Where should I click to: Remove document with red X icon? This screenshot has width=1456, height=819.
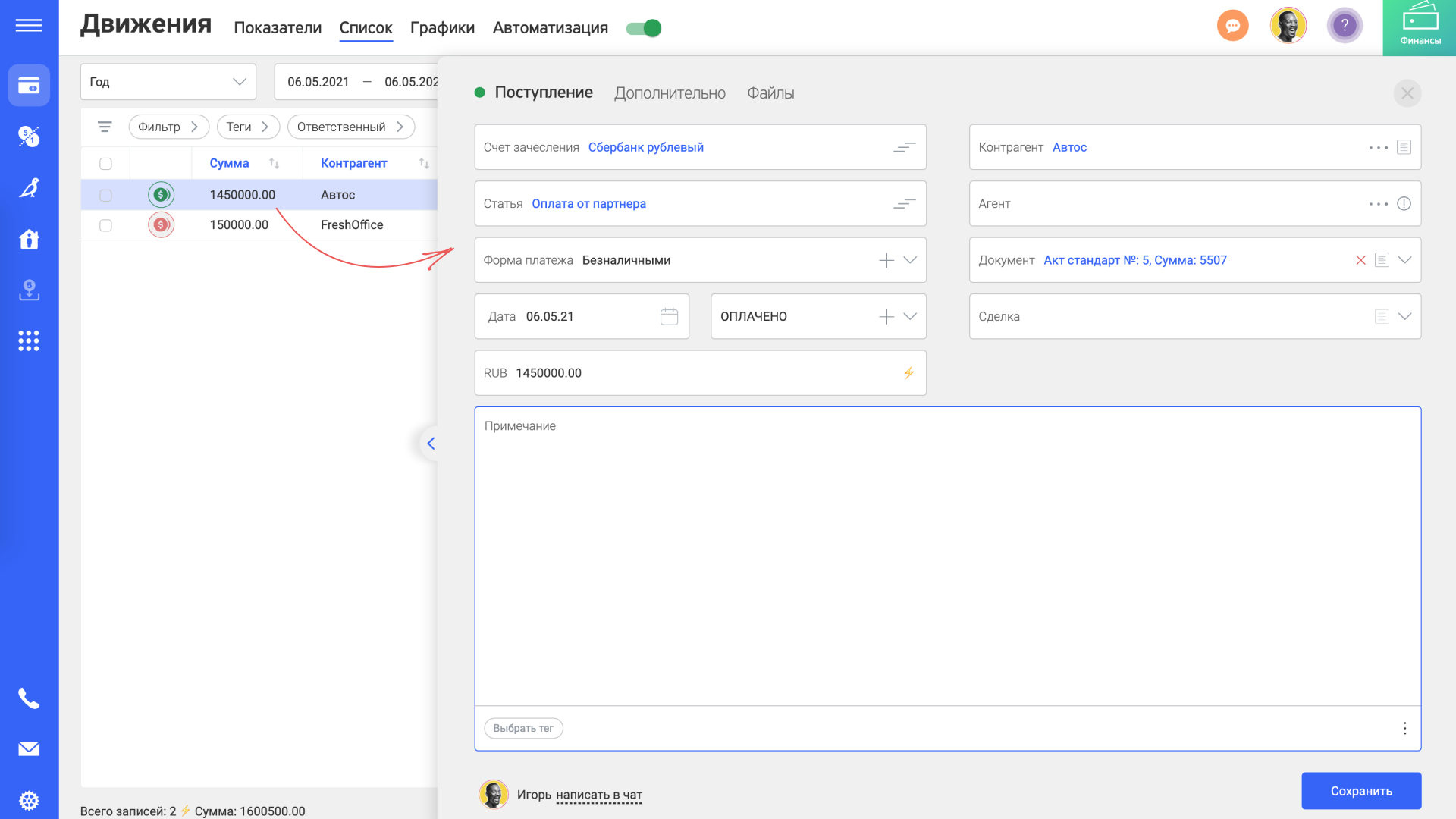pyautogui.click(x=1360, y=260)
